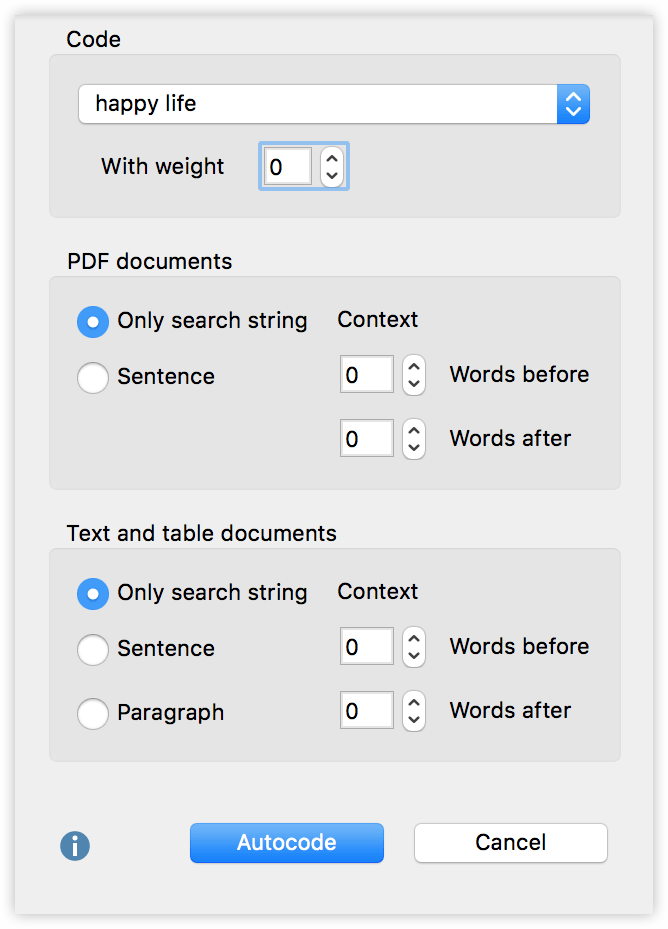
Task: Click PDF Words after input field
Action: (x=367, y=438)
